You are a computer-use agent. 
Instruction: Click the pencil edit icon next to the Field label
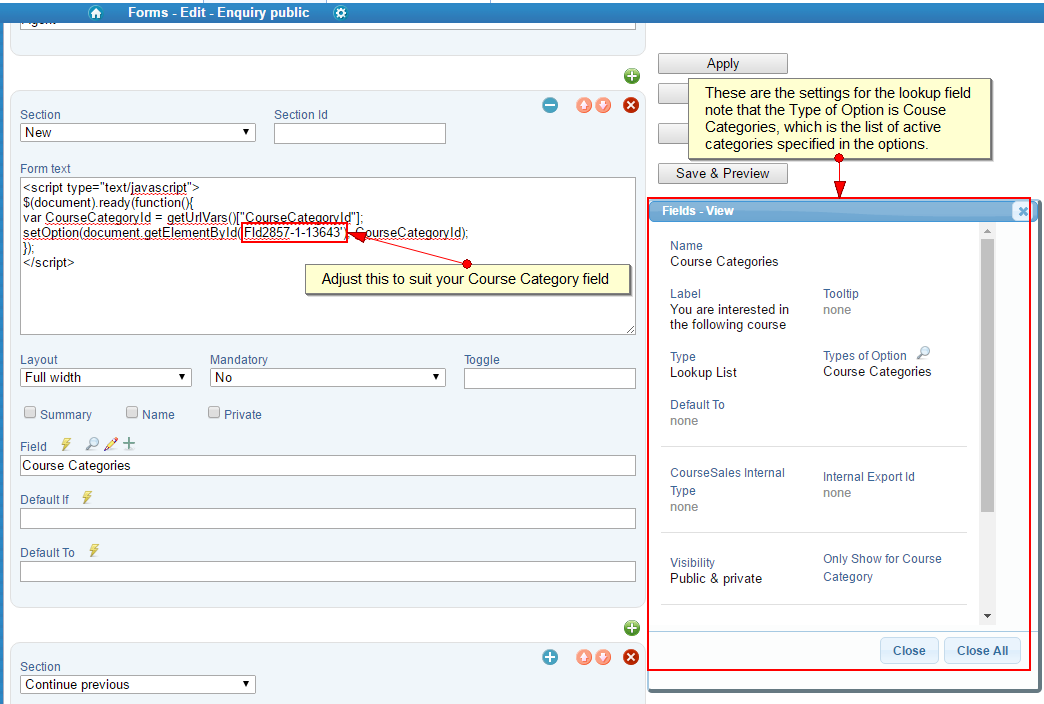111,444
